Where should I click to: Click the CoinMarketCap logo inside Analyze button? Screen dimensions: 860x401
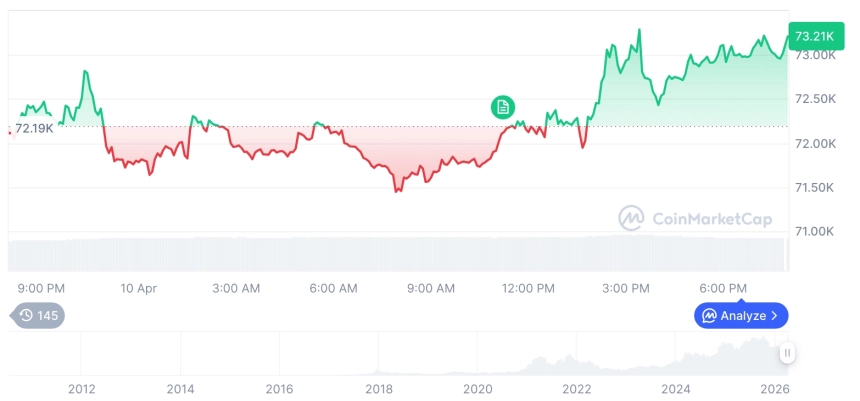click(x=709, y=316)
